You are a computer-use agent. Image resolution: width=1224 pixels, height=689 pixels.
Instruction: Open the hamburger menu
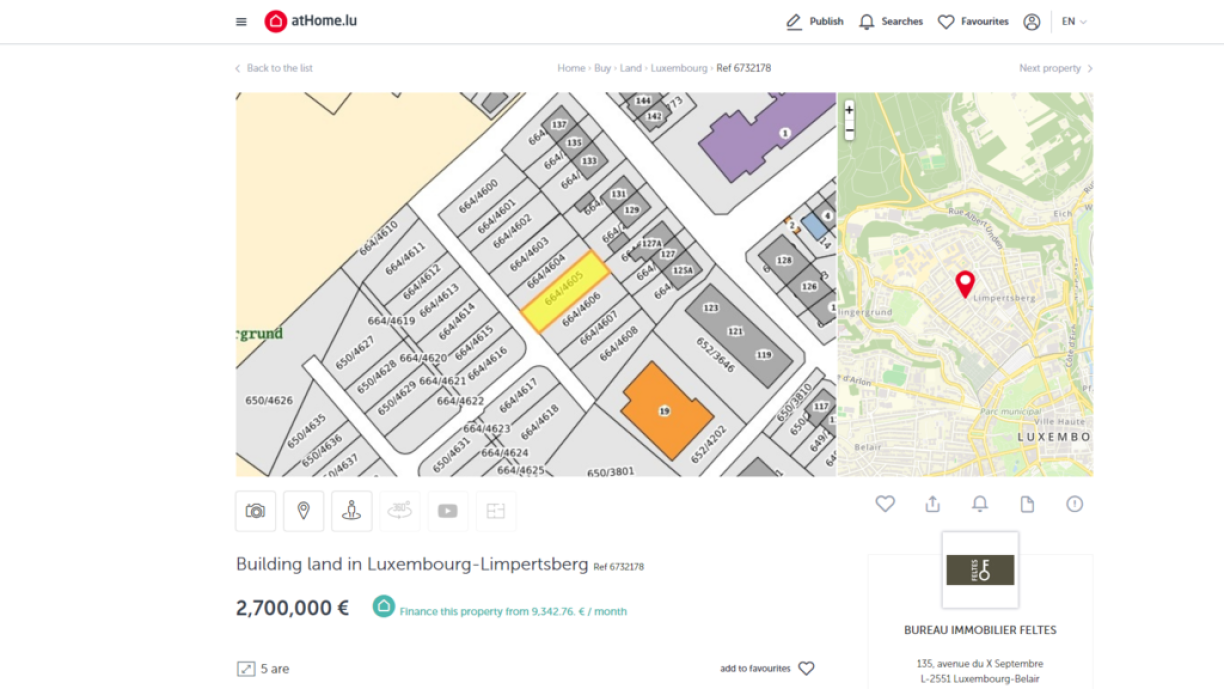(241, 22)
